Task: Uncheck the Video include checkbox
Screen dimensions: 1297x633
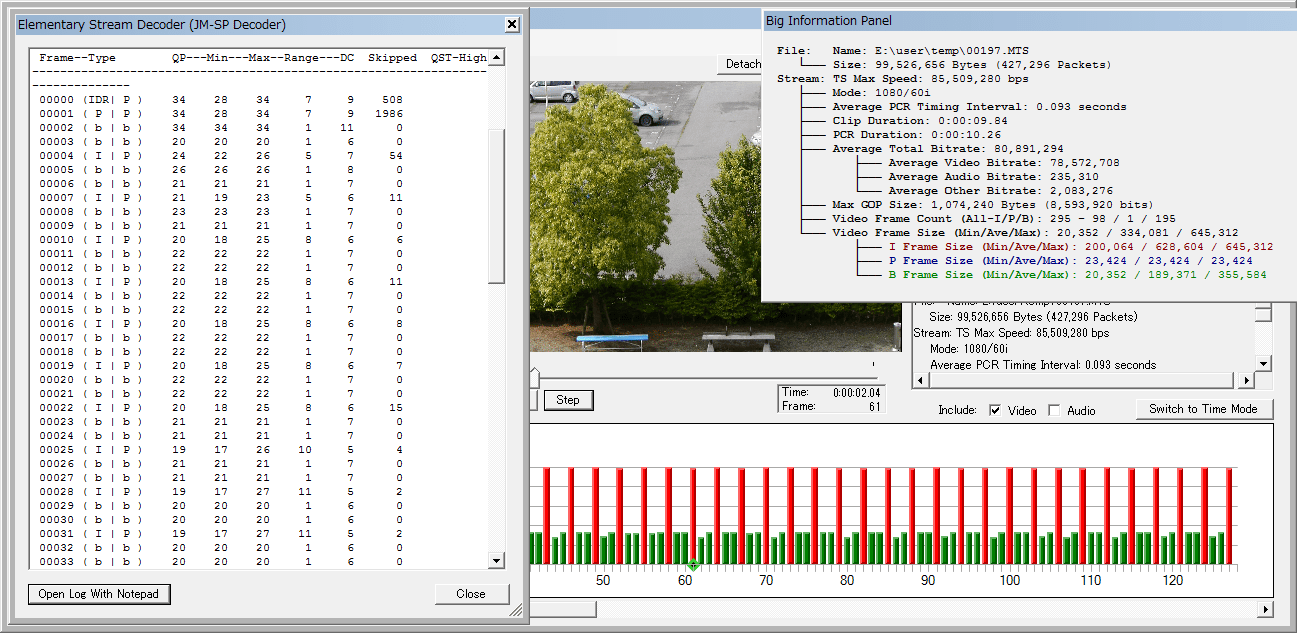Action: click(x=995, y=410)
